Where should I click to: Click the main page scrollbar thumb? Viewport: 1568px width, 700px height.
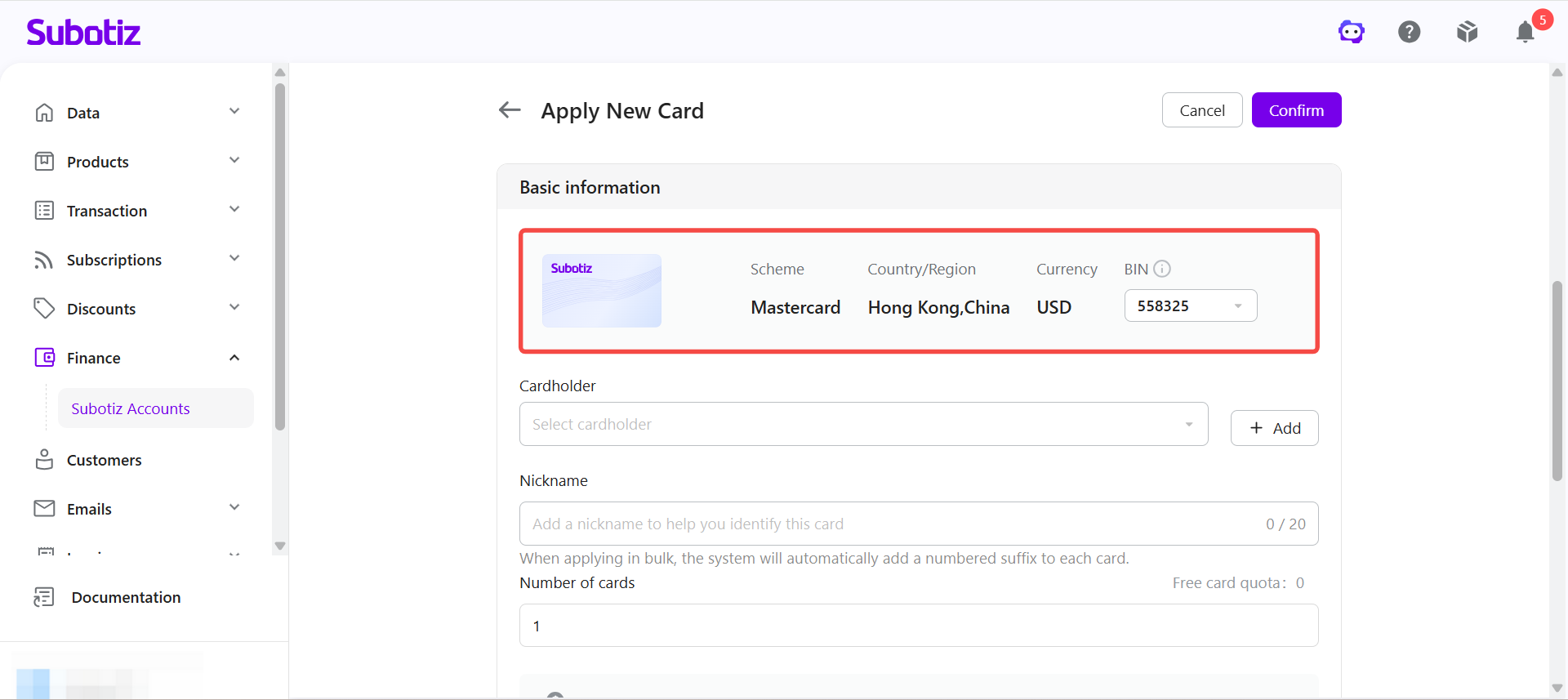1557,381
